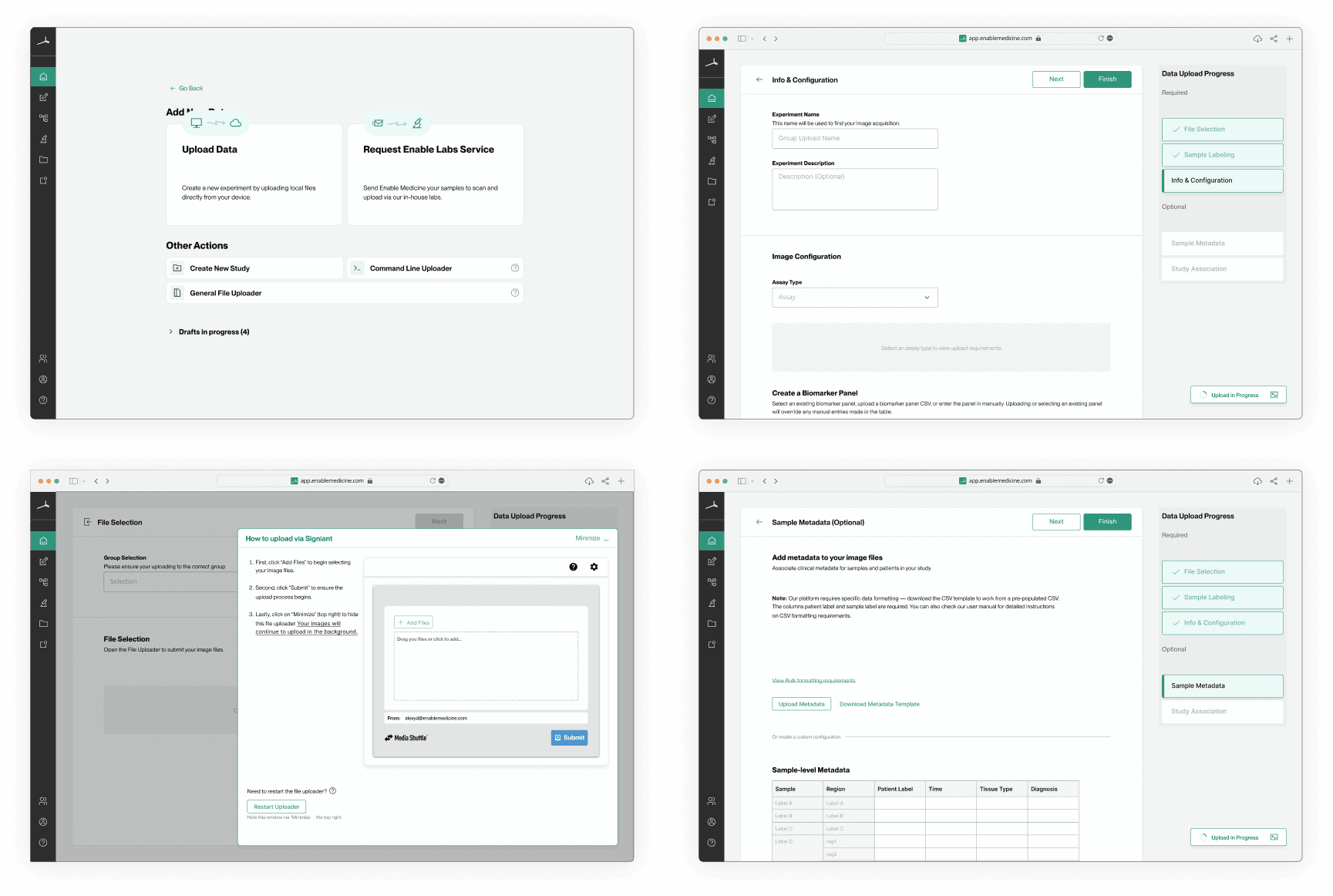Click the Patient Label column header in the table
This screenshot has width=1333, height=896.
click(900, 789)
